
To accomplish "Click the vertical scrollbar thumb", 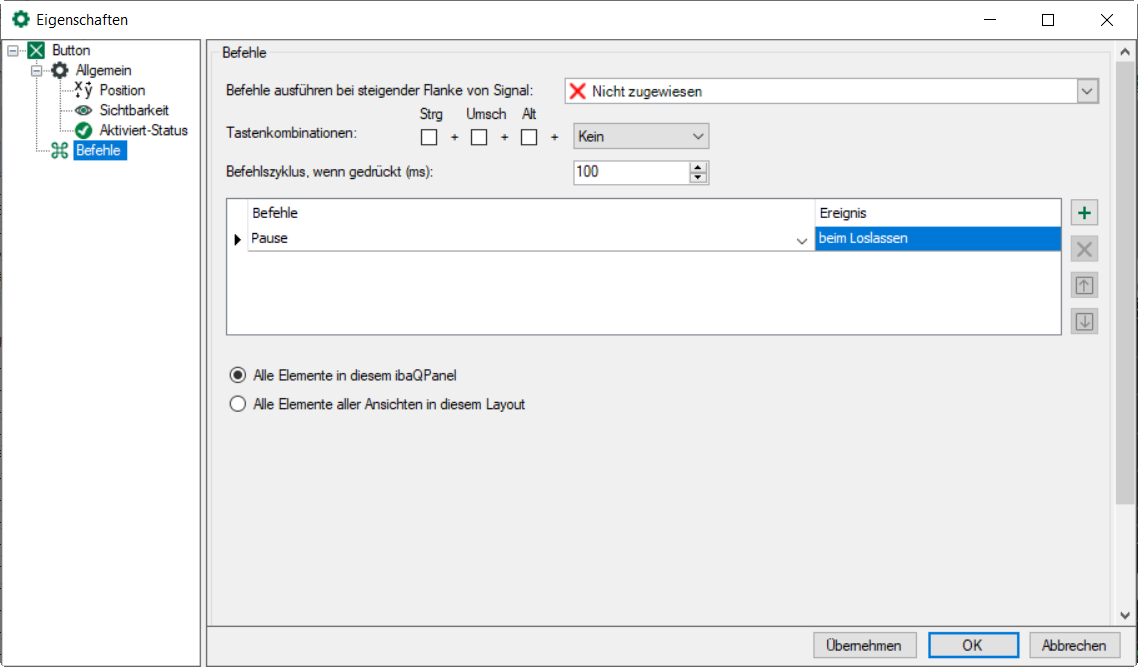I will click(x=1124, y=283).
